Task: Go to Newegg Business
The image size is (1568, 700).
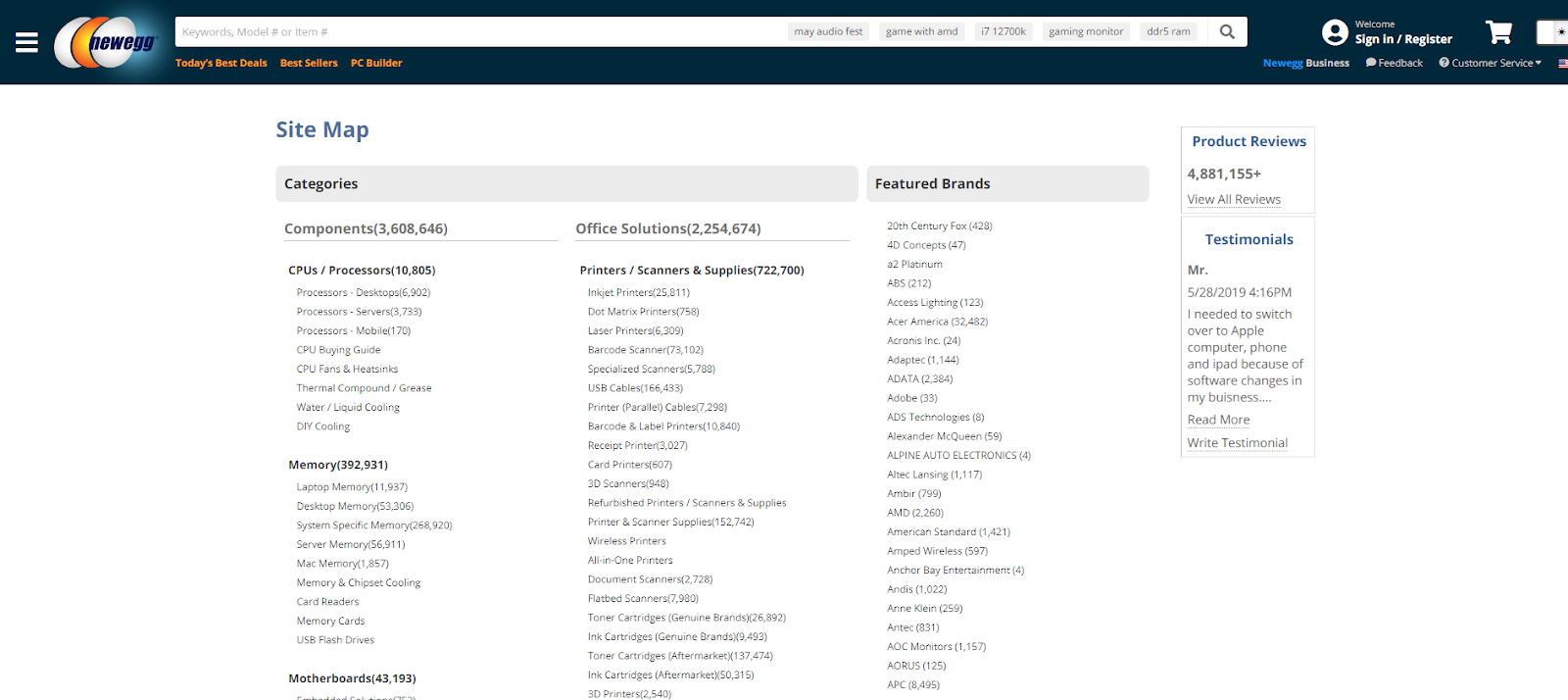Action: pos(1306,63)
